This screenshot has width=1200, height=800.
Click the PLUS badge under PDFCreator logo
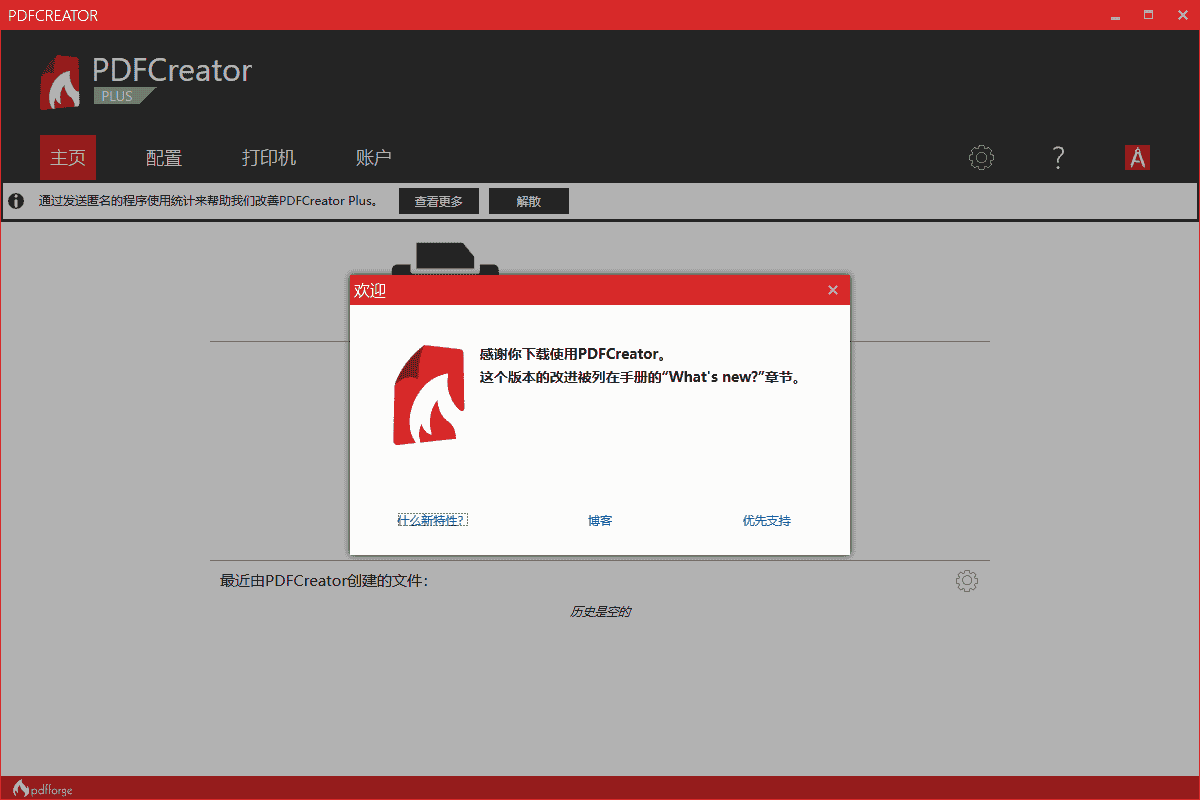pyautogui.click(x=120, y=95)
